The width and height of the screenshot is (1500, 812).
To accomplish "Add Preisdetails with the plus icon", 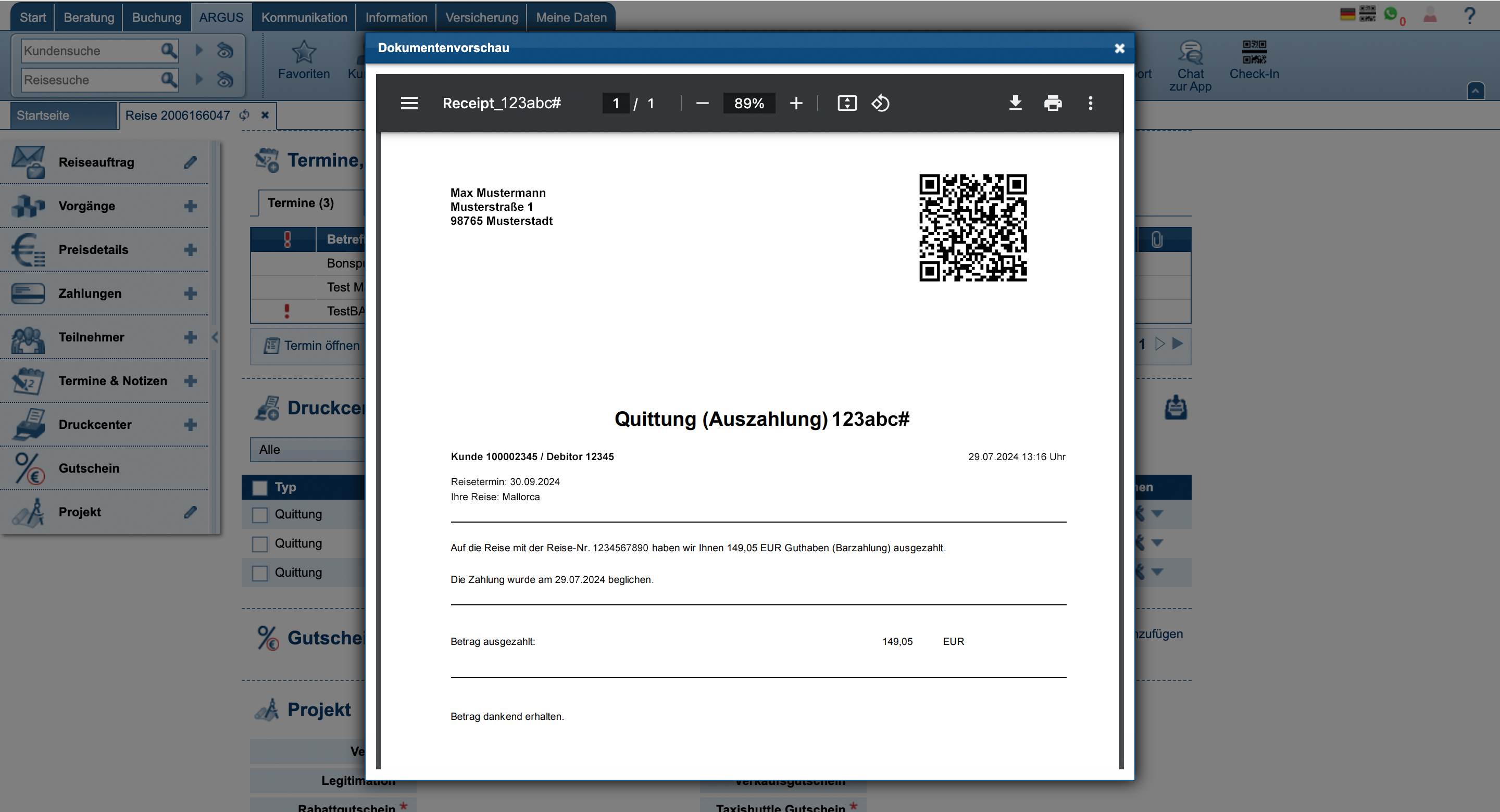I will coord(191,250).
